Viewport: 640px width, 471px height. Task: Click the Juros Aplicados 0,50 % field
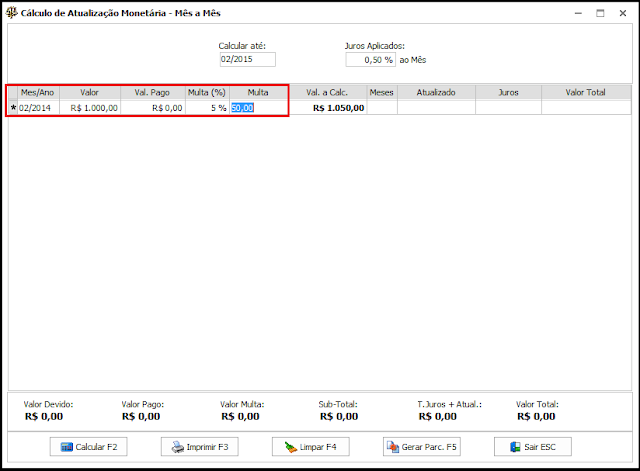[x=370, y=60]
